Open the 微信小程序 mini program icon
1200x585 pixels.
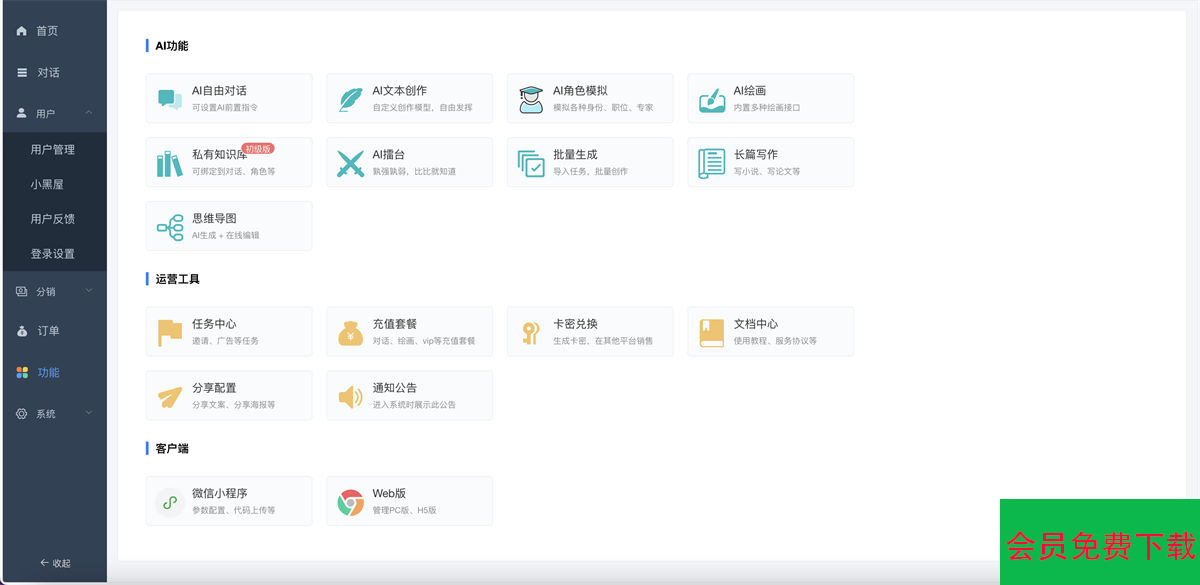(x=170, y=502)
